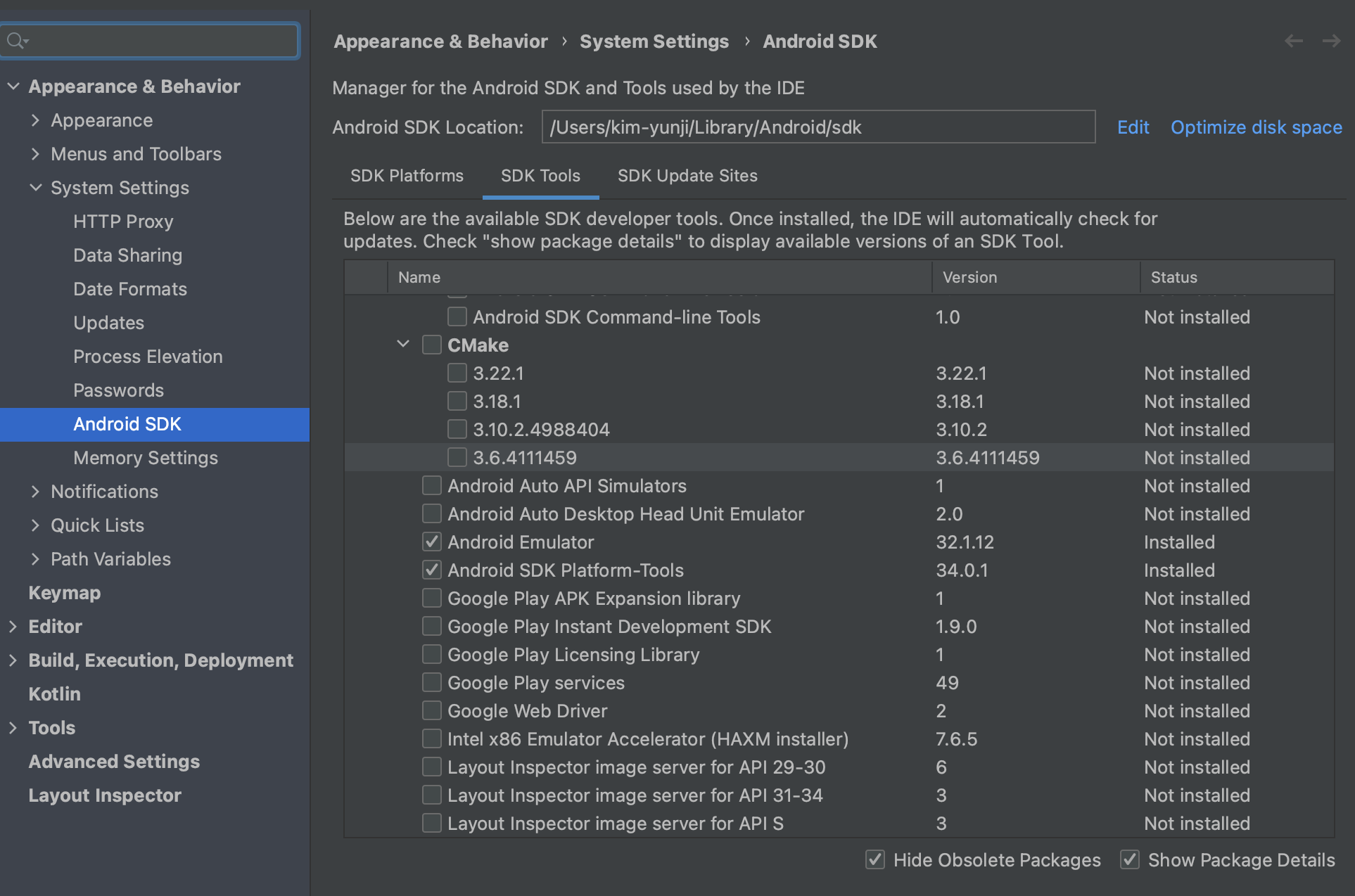Check Android SDK Command-line Tools checkbox
The image size is (1355, 896).
tap(457, 316)
